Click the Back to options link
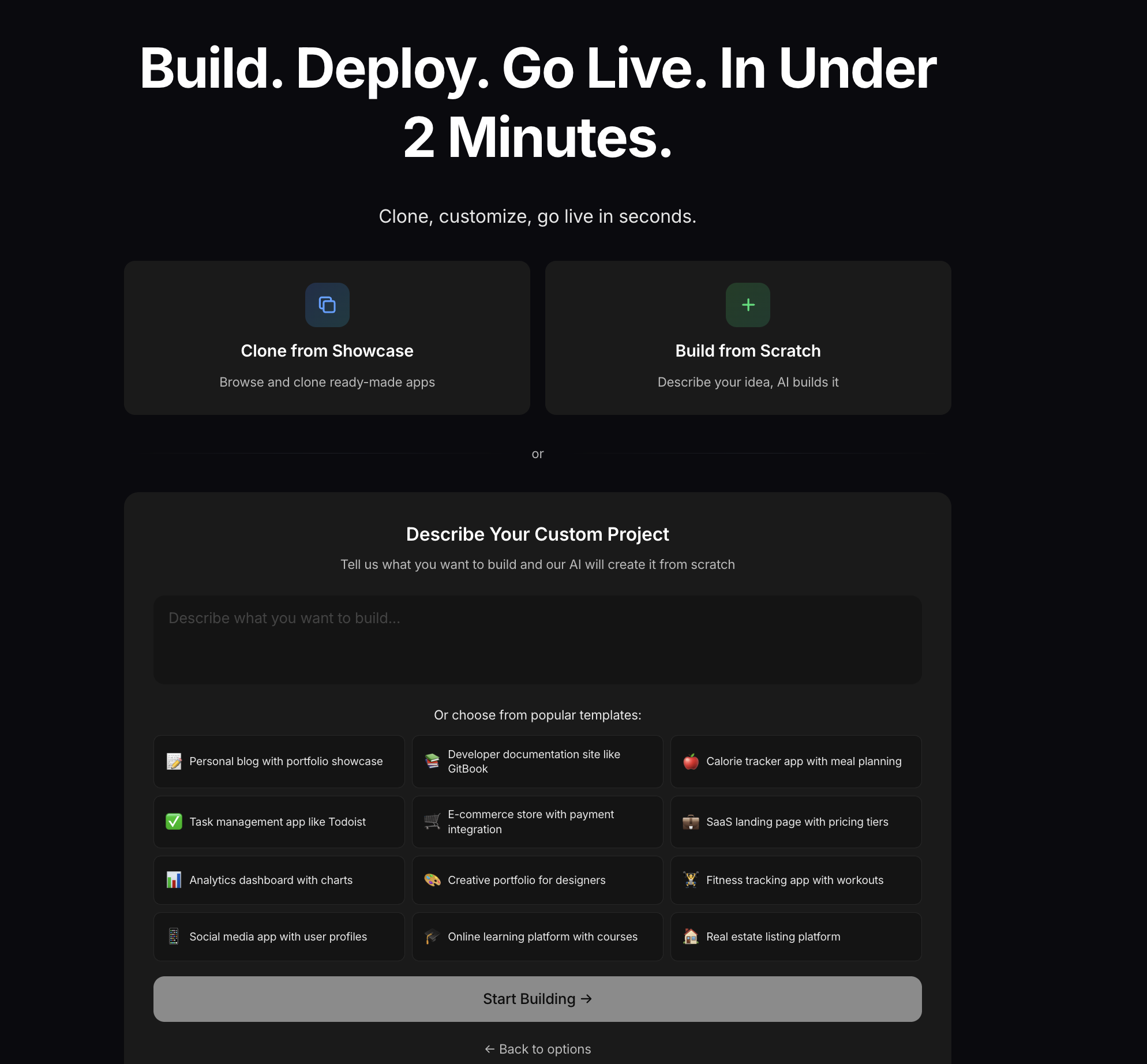 (537, 1049)
